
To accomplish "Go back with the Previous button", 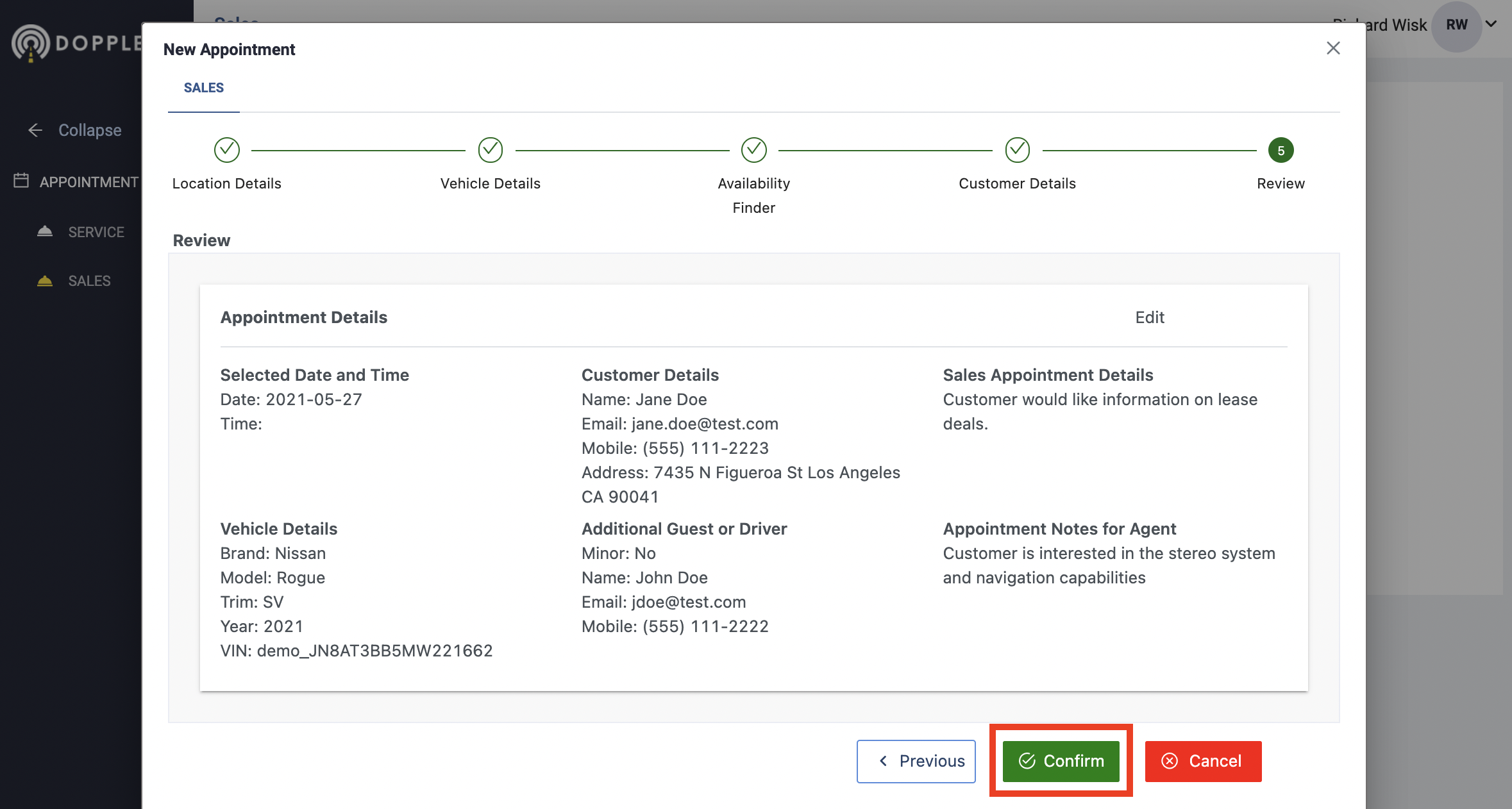I will (916, 761).
